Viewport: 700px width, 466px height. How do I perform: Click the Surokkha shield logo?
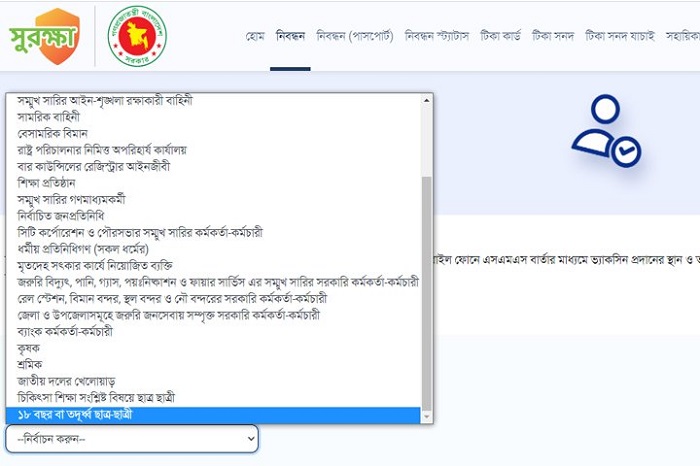pos(44,37)
